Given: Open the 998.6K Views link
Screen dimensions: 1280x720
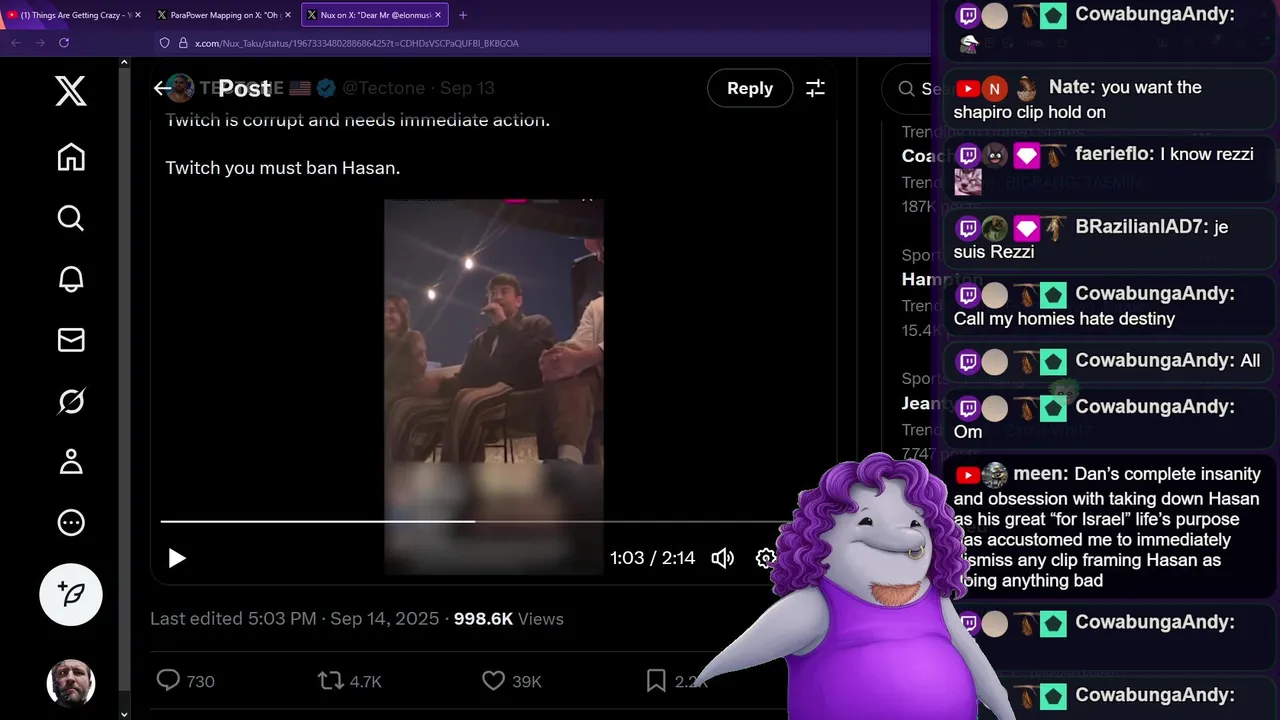Looking at the screenshot, I should pos(508,619).
